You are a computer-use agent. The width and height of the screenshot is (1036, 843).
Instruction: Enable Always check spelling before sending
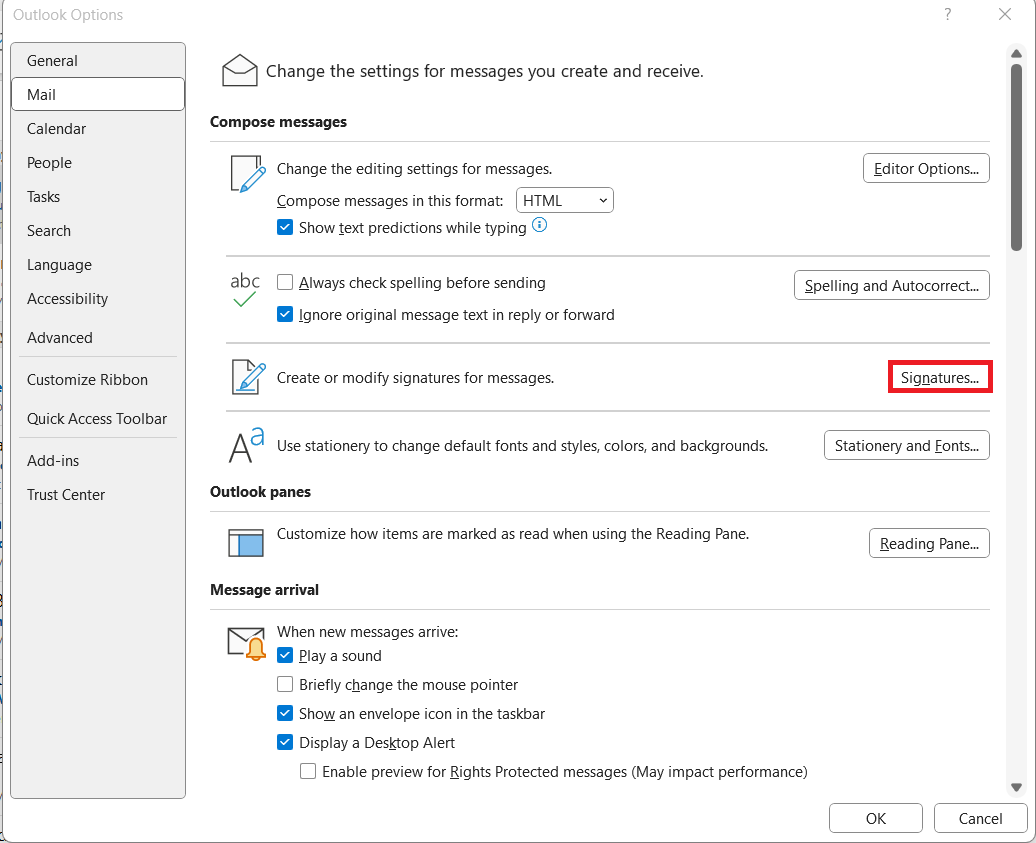pyautogui.click(x=285, y=283)
